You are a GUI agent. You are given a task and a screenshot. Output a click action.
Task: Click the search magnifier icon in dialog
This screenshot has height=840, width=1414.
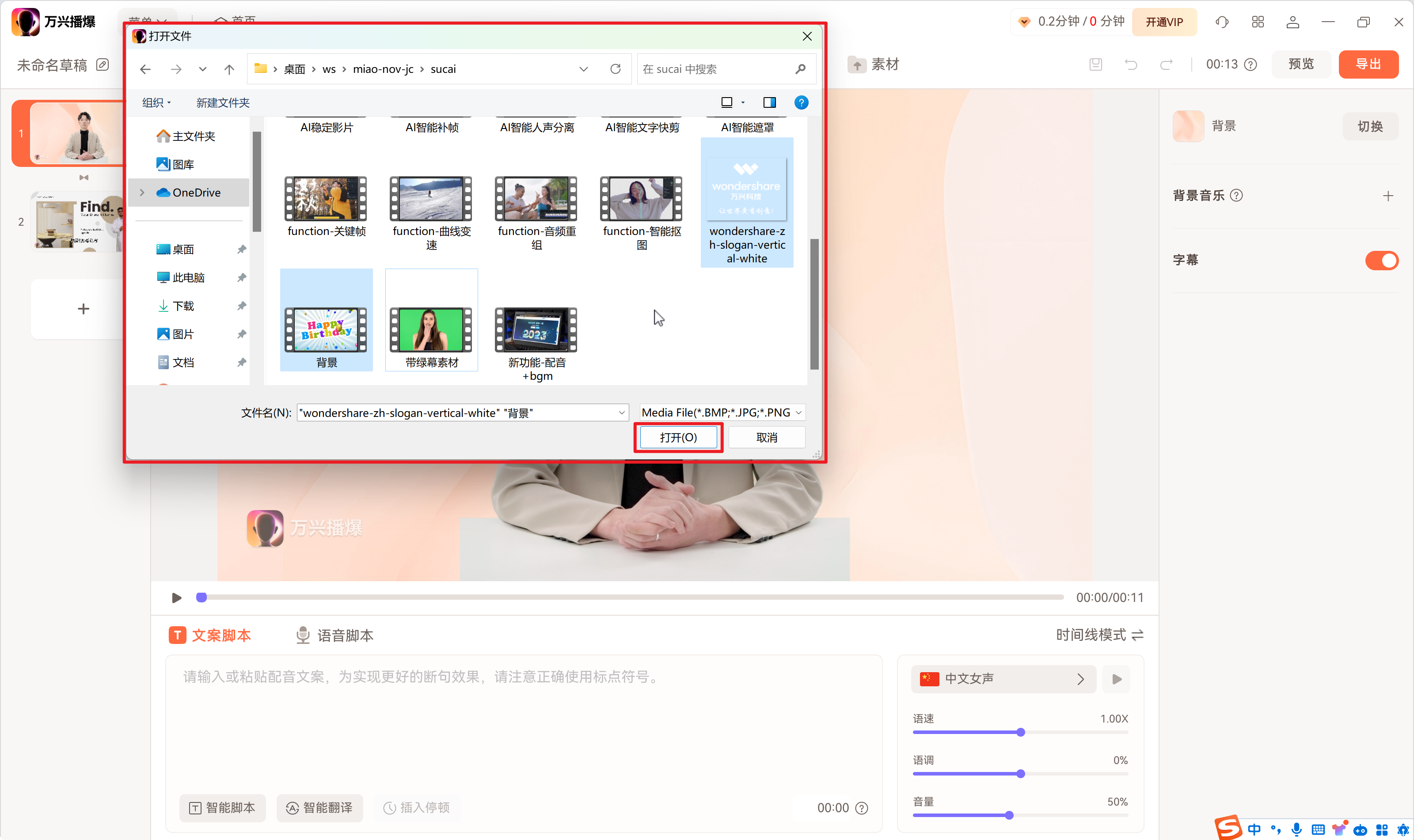[800, 69]
